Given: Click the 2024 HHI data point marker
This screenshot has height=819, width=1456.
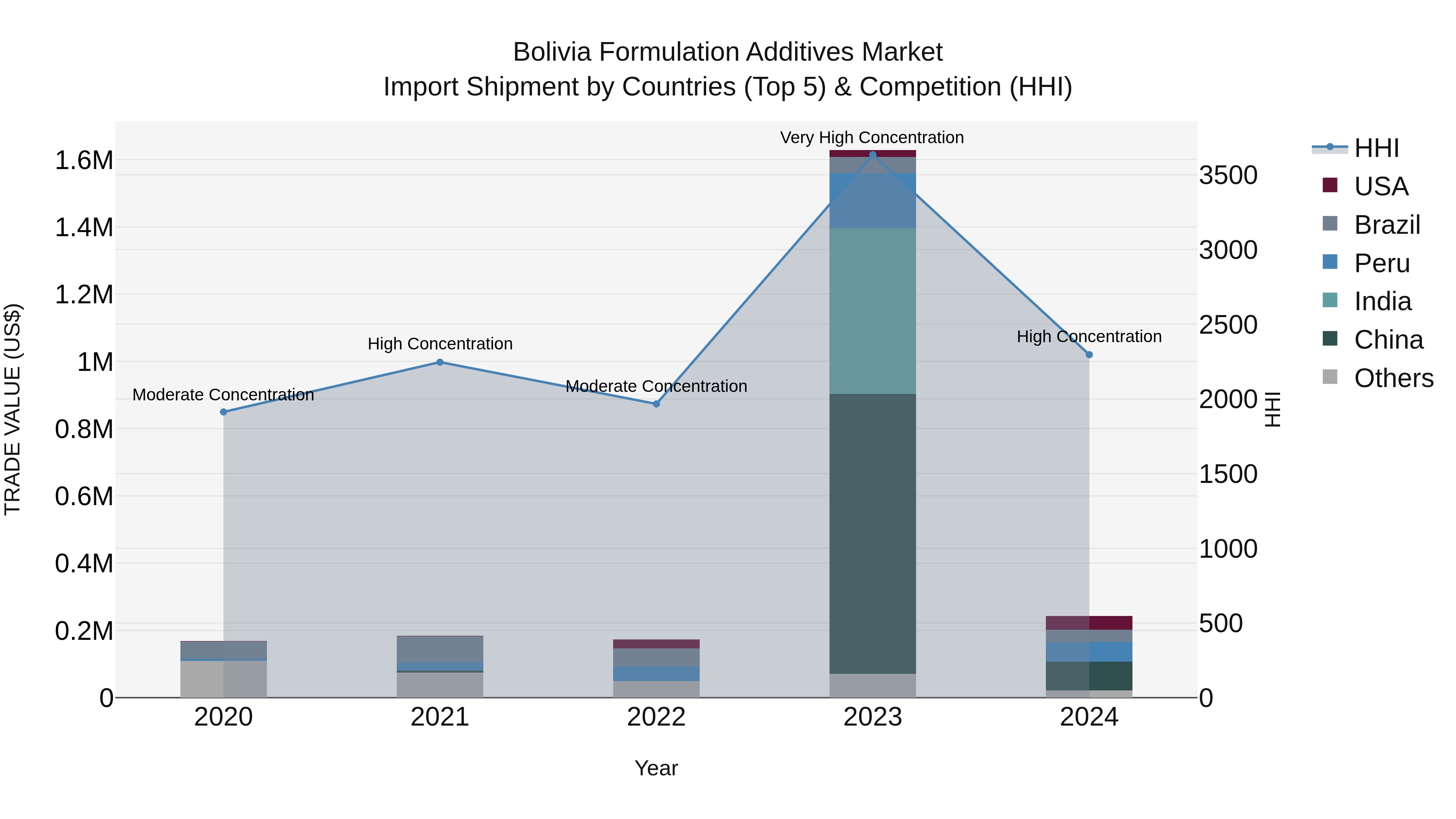Looking at the screenshot, I should pyautogui.click(x=1089, y=355).
